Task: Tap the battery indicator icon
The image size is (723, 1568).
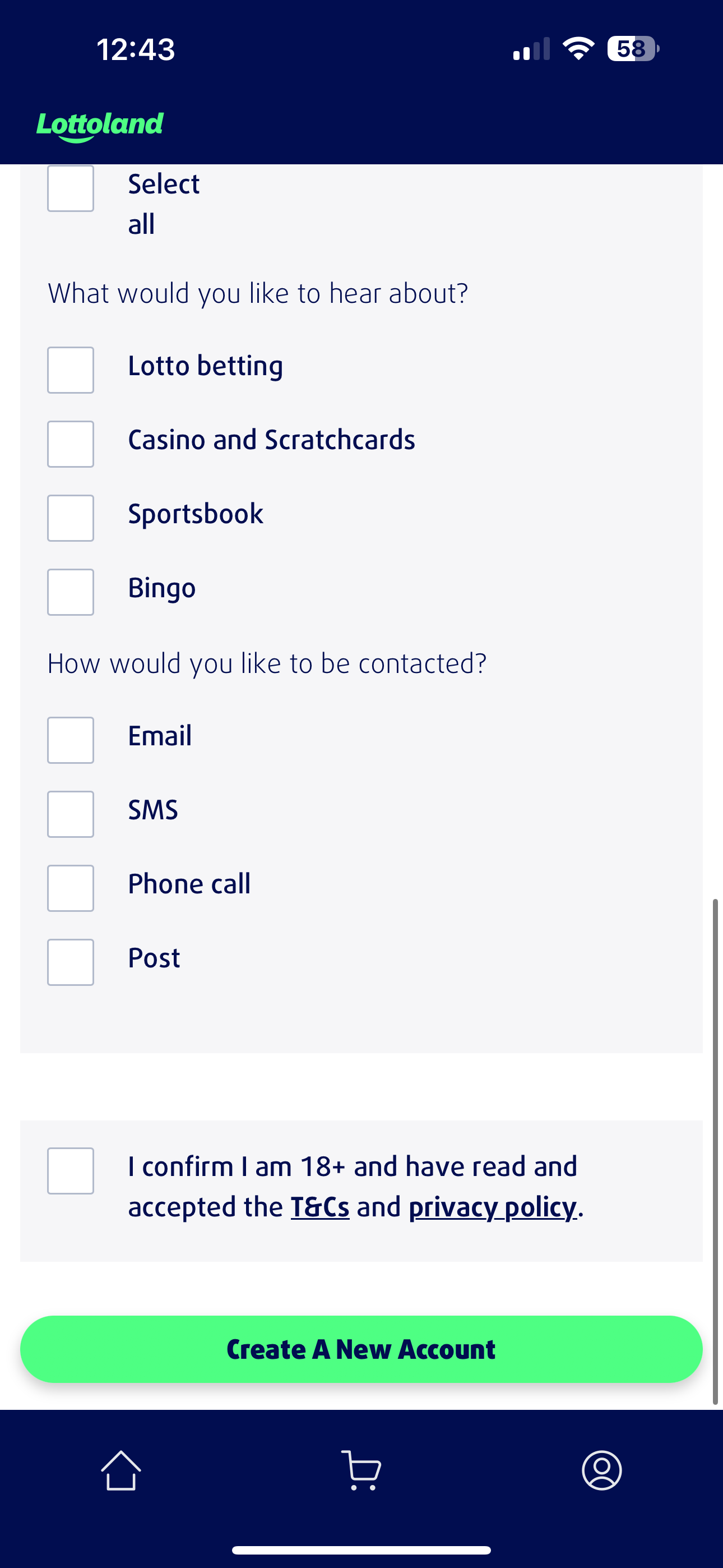Action: (x=633, y=49)
